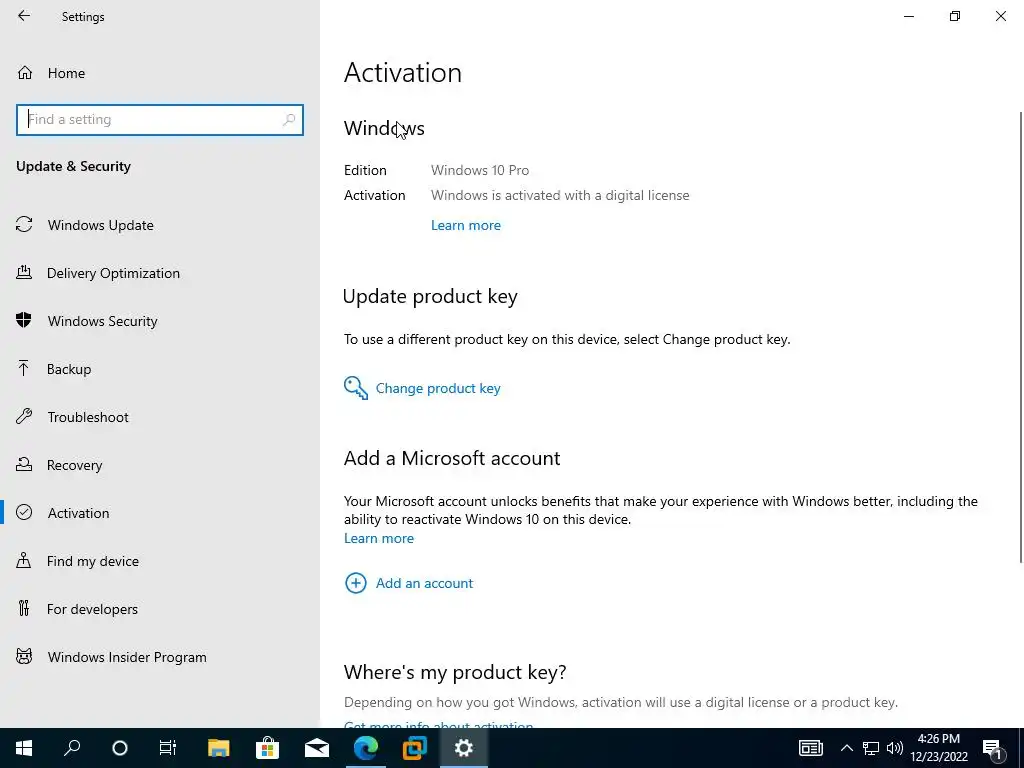Focus the Find a setting search box

(159, 120)
